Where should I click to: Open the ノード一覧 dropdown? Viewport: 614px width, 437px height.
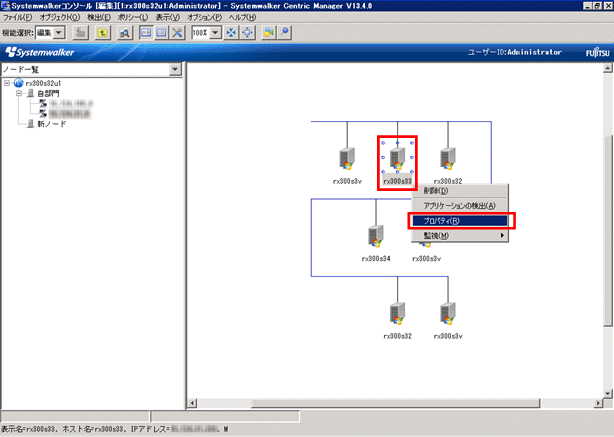click(175, 69)
